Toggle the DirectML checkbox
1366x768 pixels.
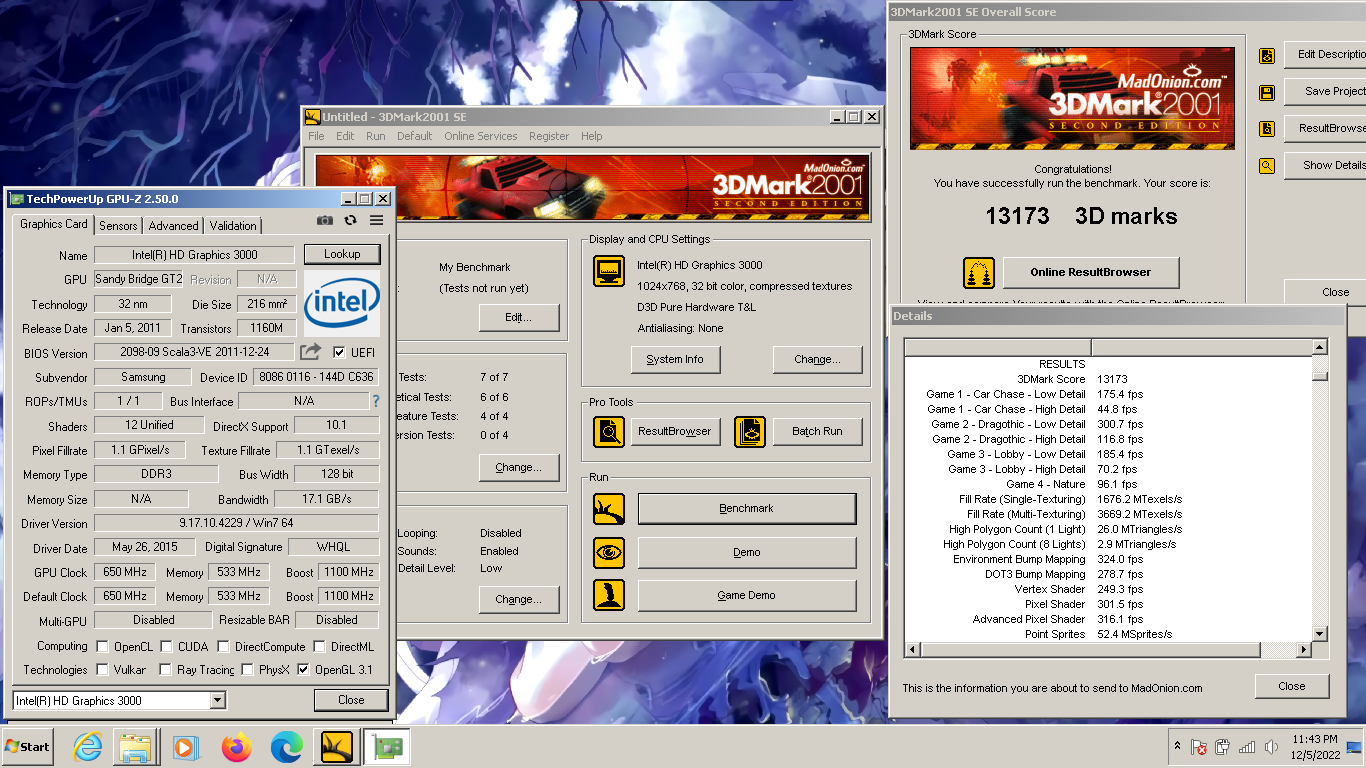point(319,647)
